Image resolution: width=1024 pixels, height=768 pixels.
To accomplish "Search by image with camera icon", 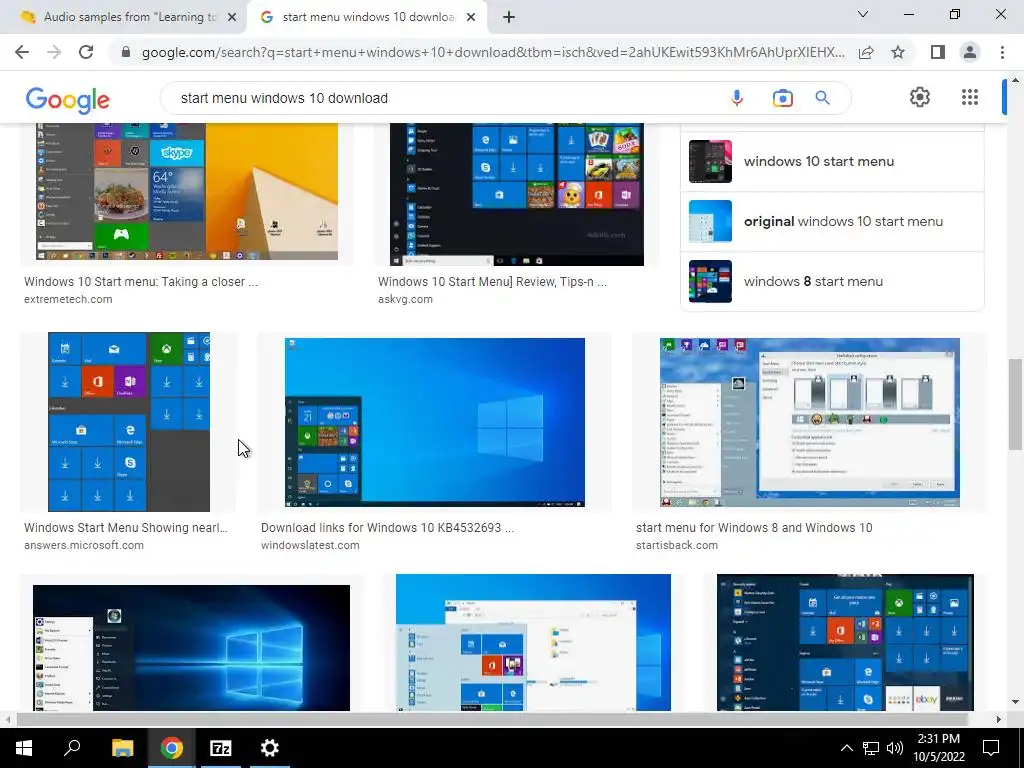I will pyautogui.click(x=782, y=98).
